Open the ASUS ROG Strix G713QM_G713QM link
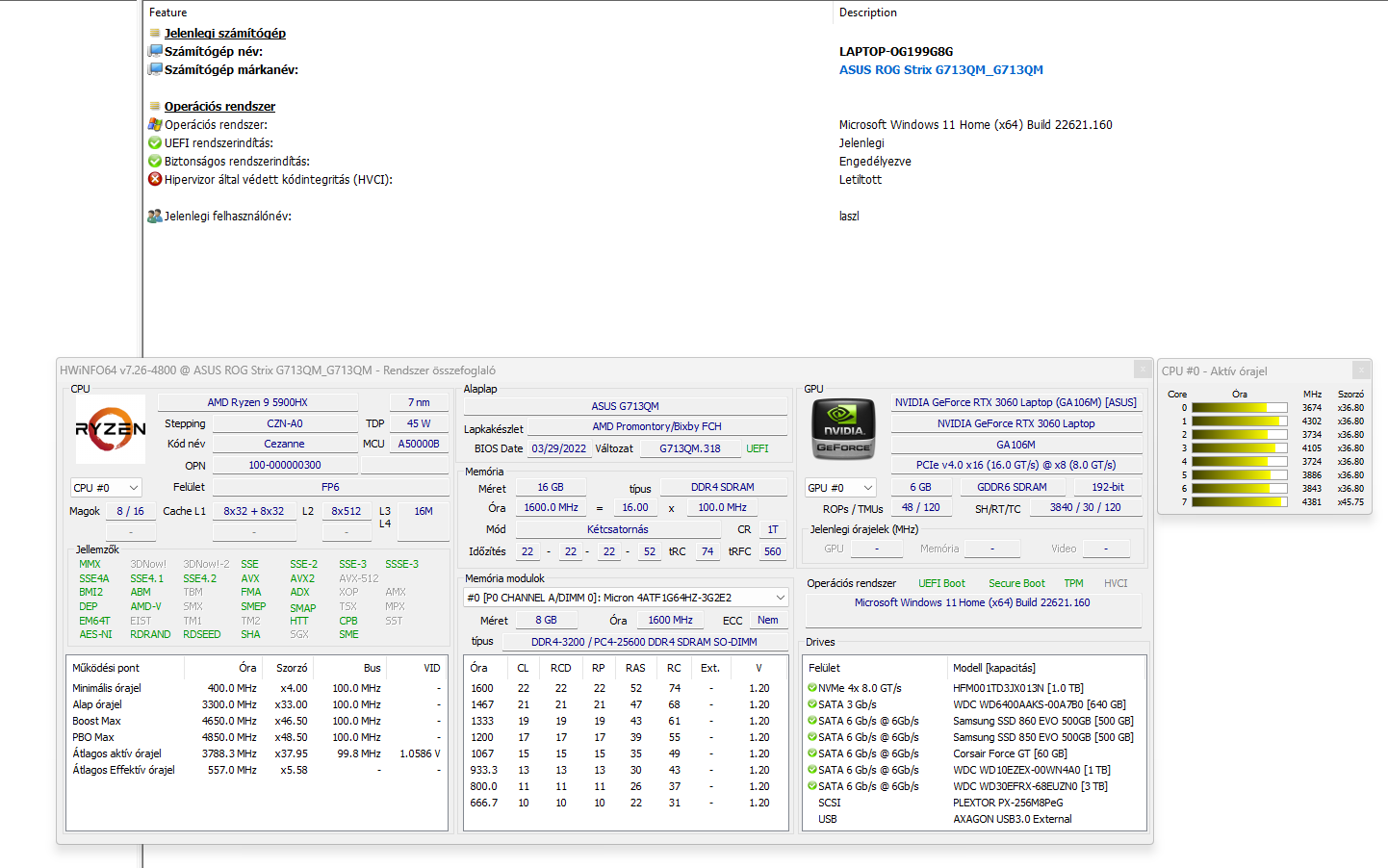 [x=940, y=69]
